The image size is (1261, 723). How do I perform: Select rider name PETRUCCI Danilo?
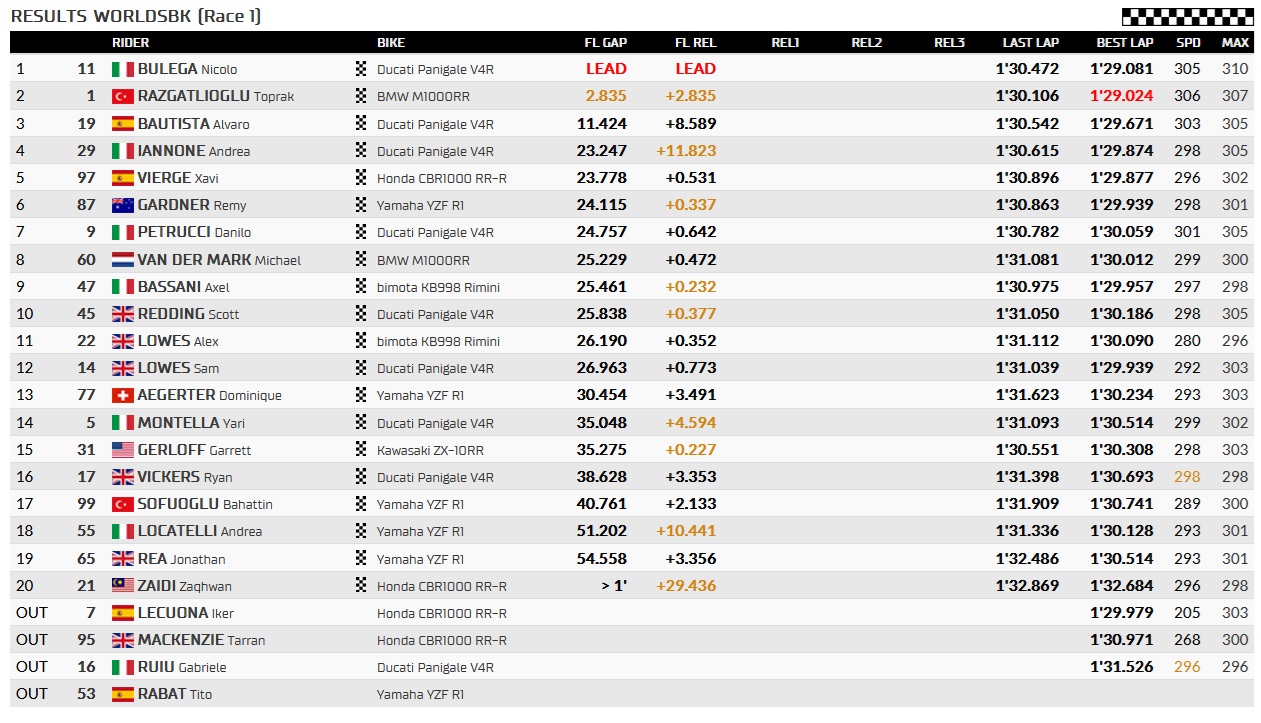(194, 232)
